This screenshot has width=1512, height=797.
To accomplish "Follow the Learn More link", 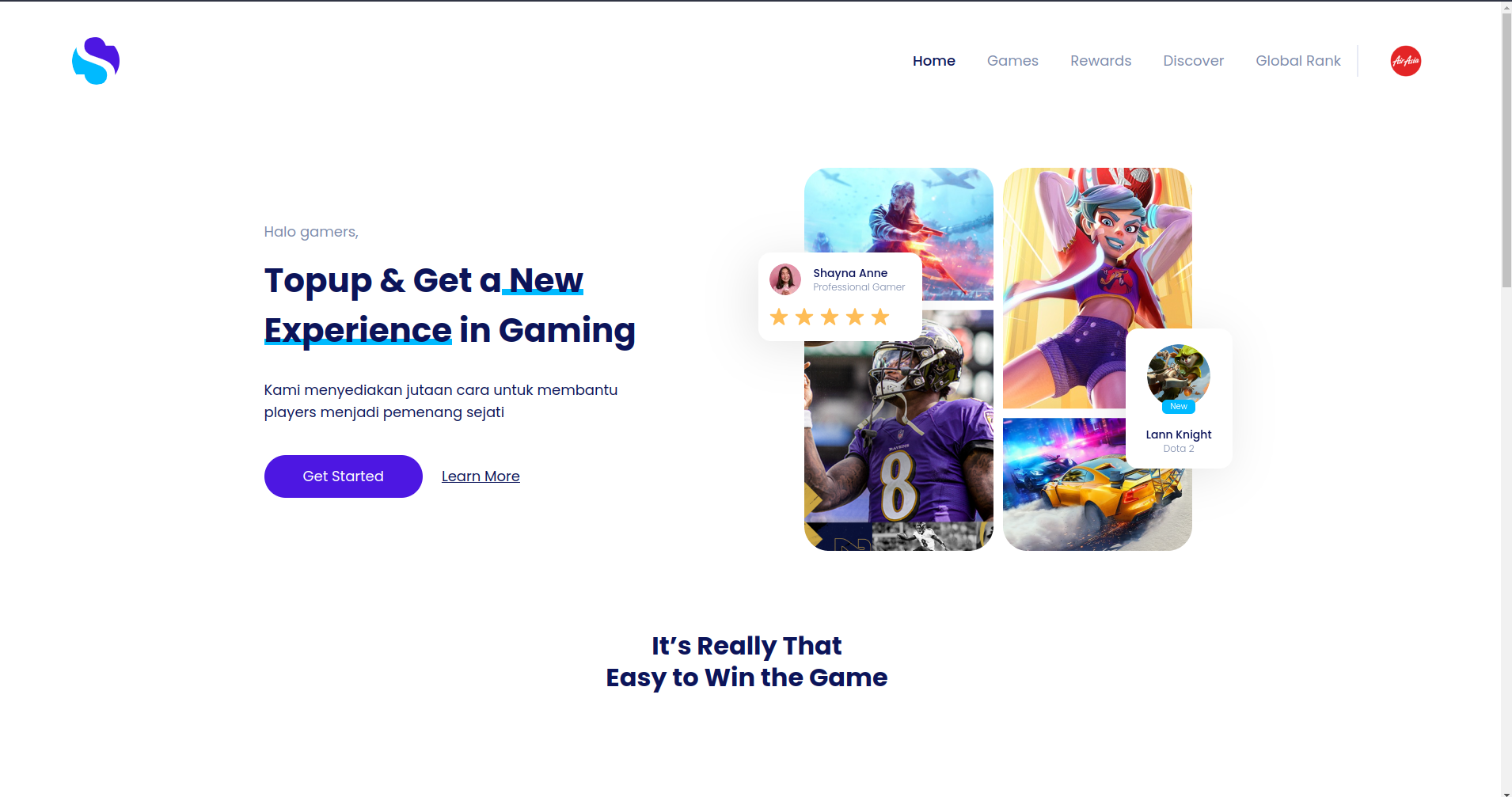I will click(x=481, y=476).
